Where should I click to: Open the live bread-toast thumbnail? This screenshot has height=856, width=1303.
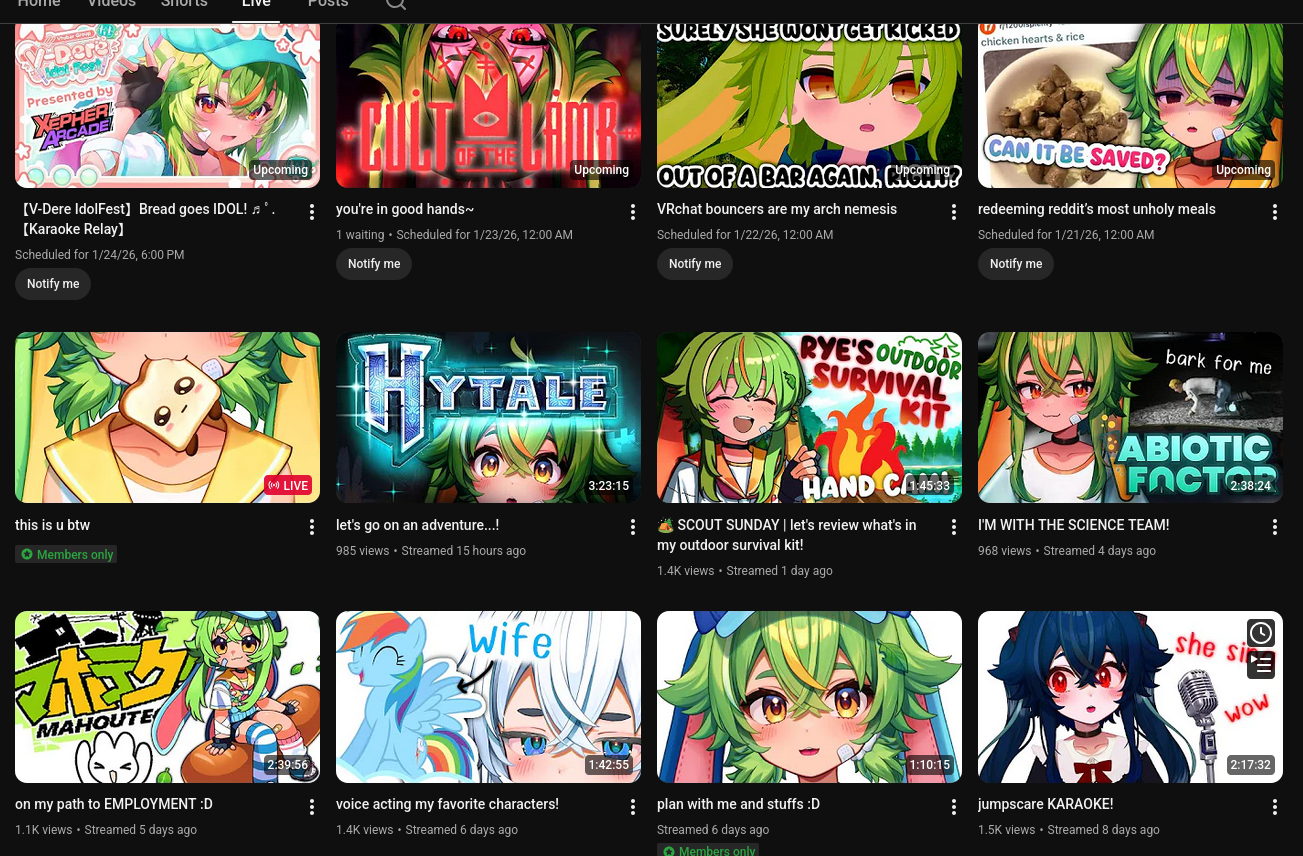[x=167, y=417]
